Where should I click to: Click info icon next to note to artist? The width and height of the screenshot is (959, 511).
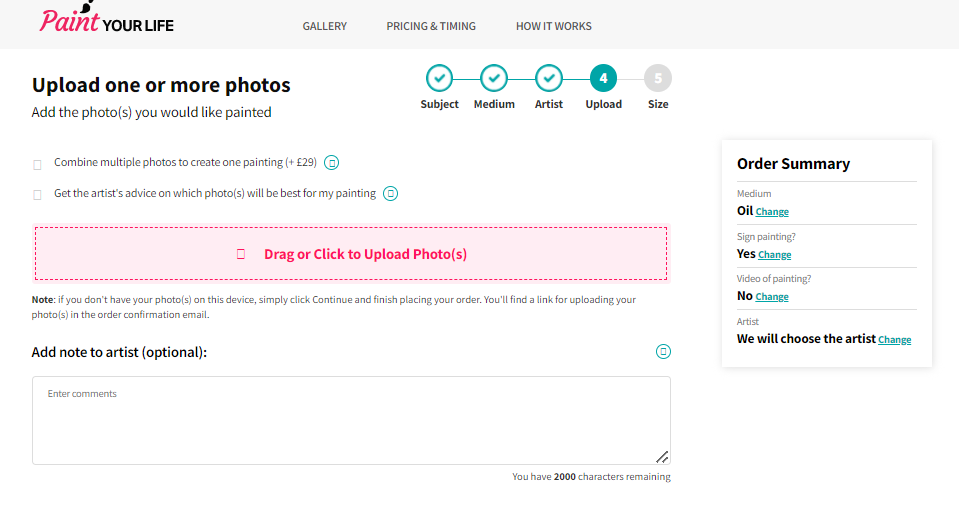[x=663, y=351]
